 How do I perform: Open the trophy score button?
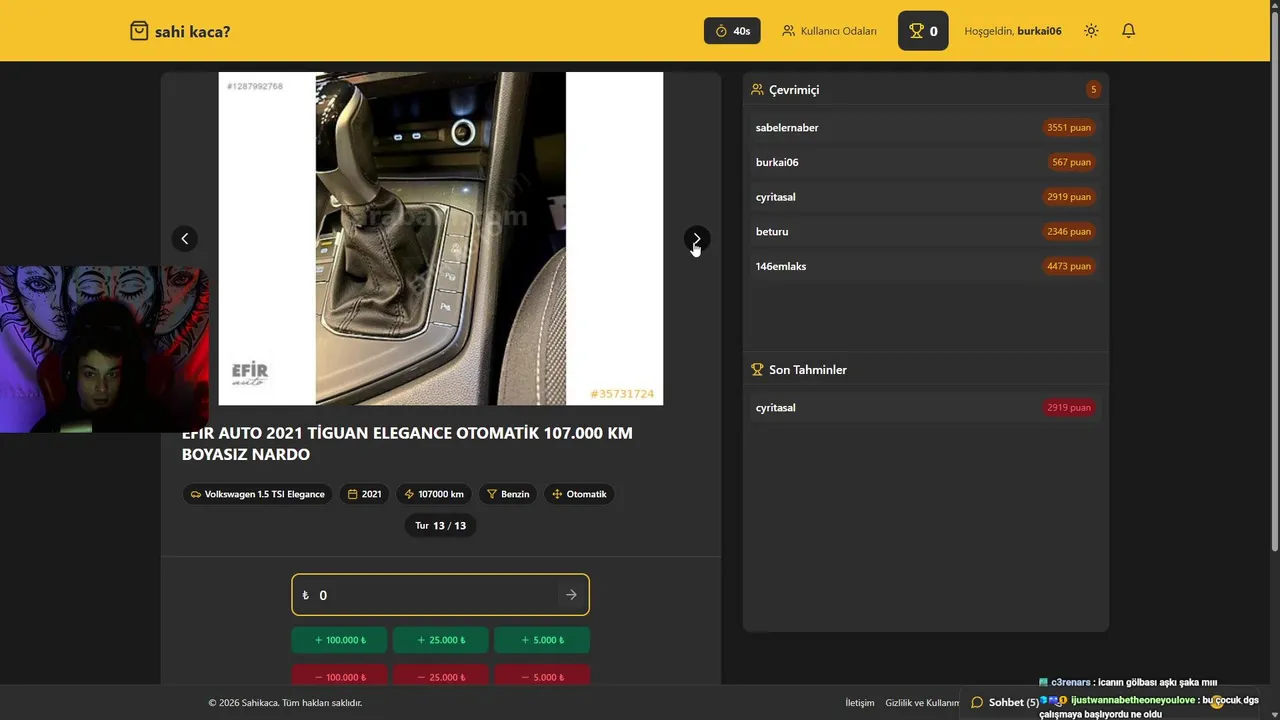point(923,31)
